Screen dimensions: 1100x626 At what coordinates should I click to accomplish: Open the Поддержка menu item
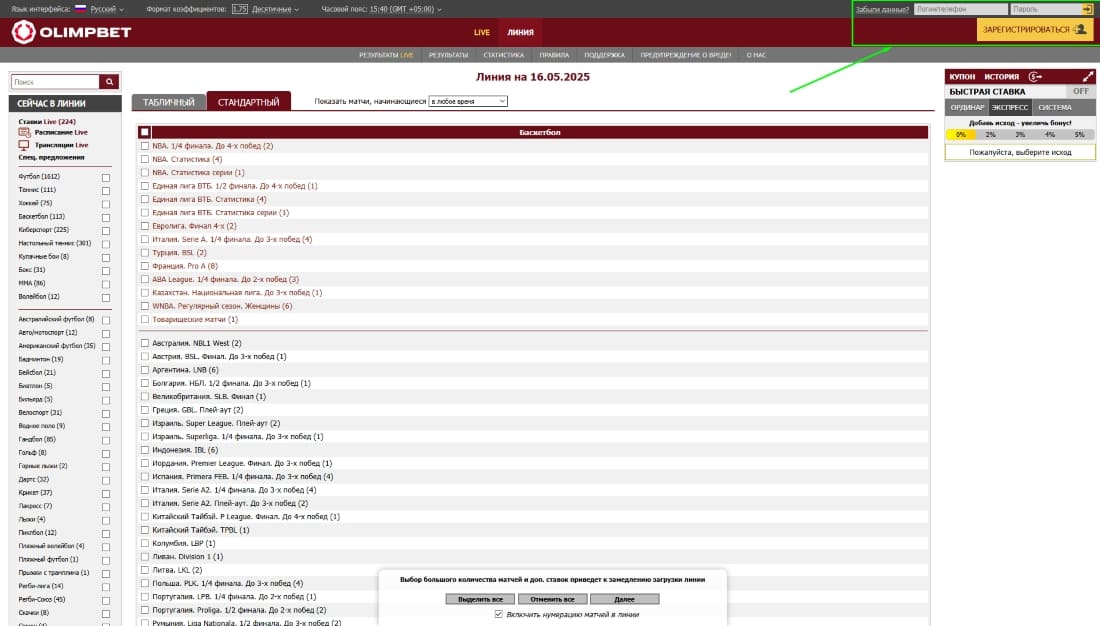605,55
